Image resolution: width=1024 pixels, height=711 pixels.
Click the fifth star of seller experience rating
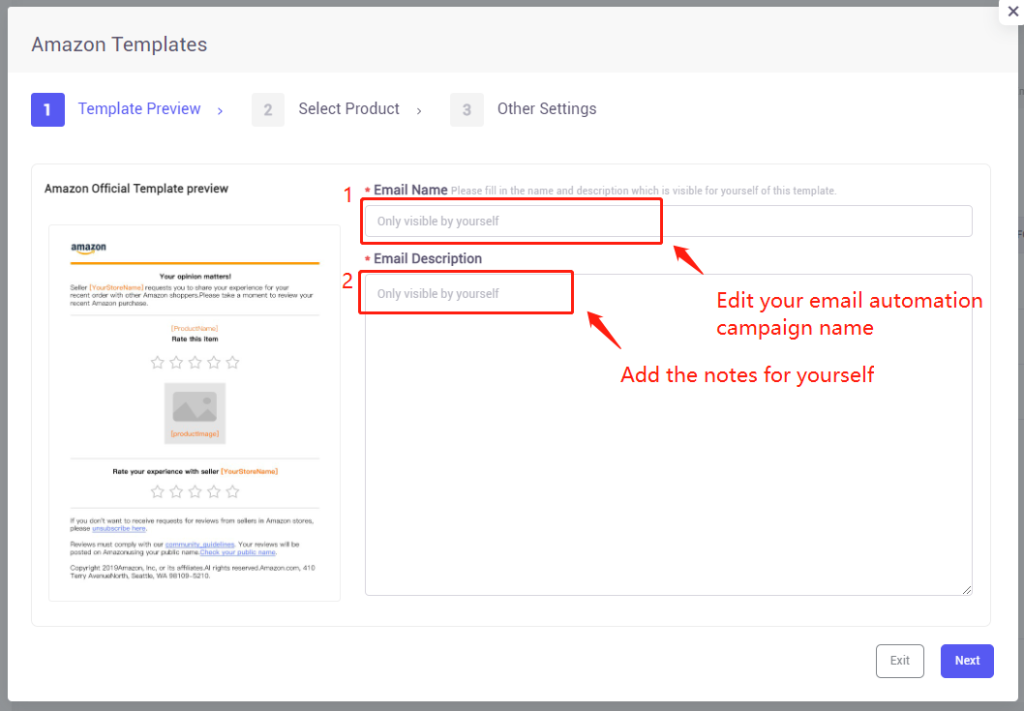pyautogui.click(x=232, y=492)
